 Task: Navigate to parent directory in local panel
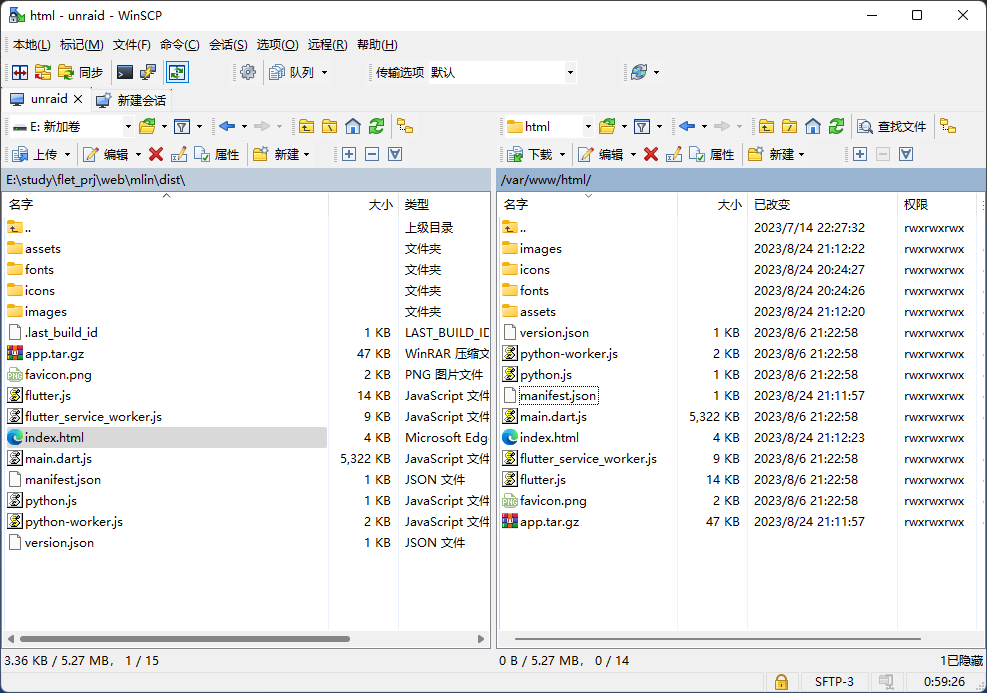(307, 126)
